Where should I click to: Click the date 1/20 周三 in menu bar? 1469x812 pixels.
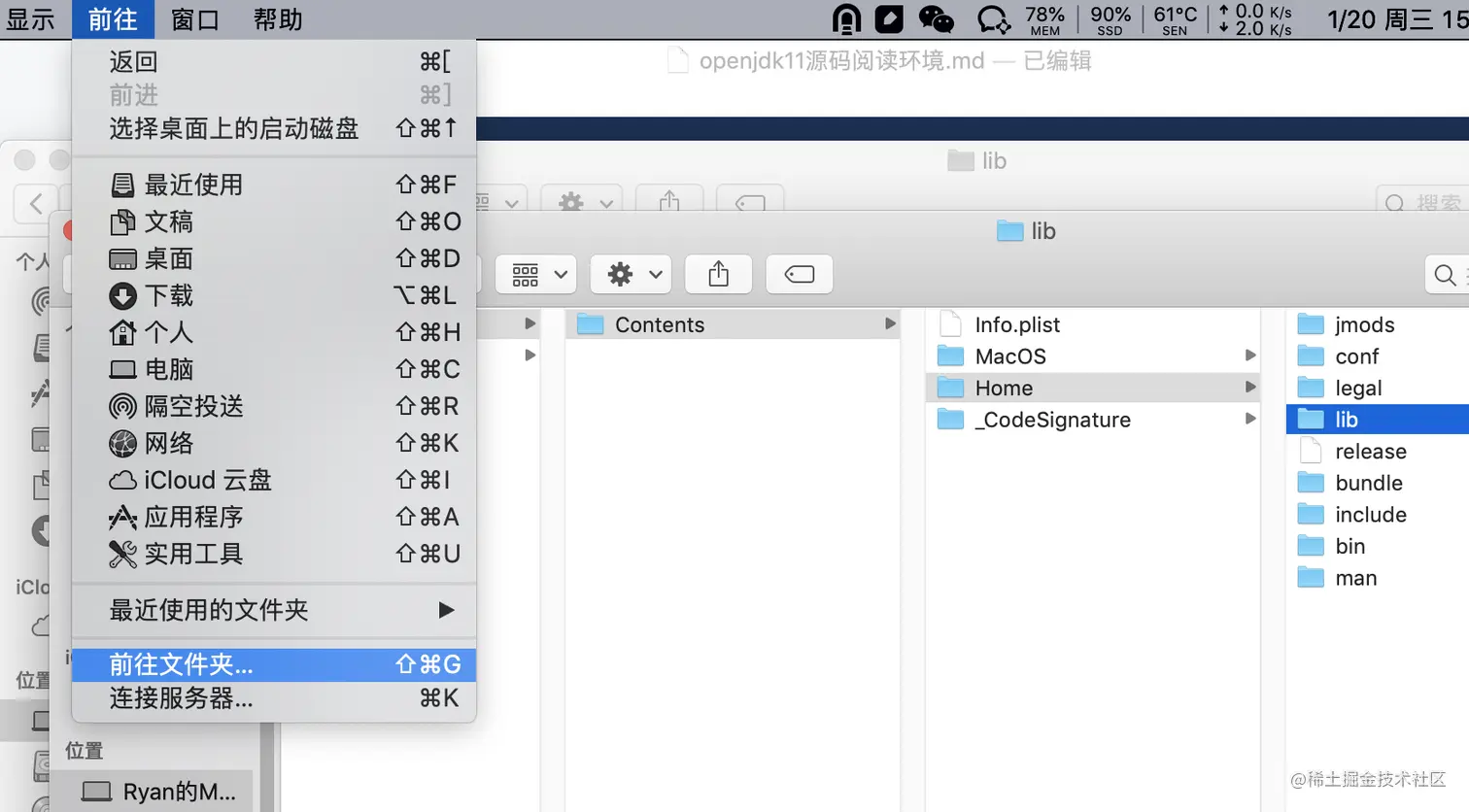(x=1380, y=19)
